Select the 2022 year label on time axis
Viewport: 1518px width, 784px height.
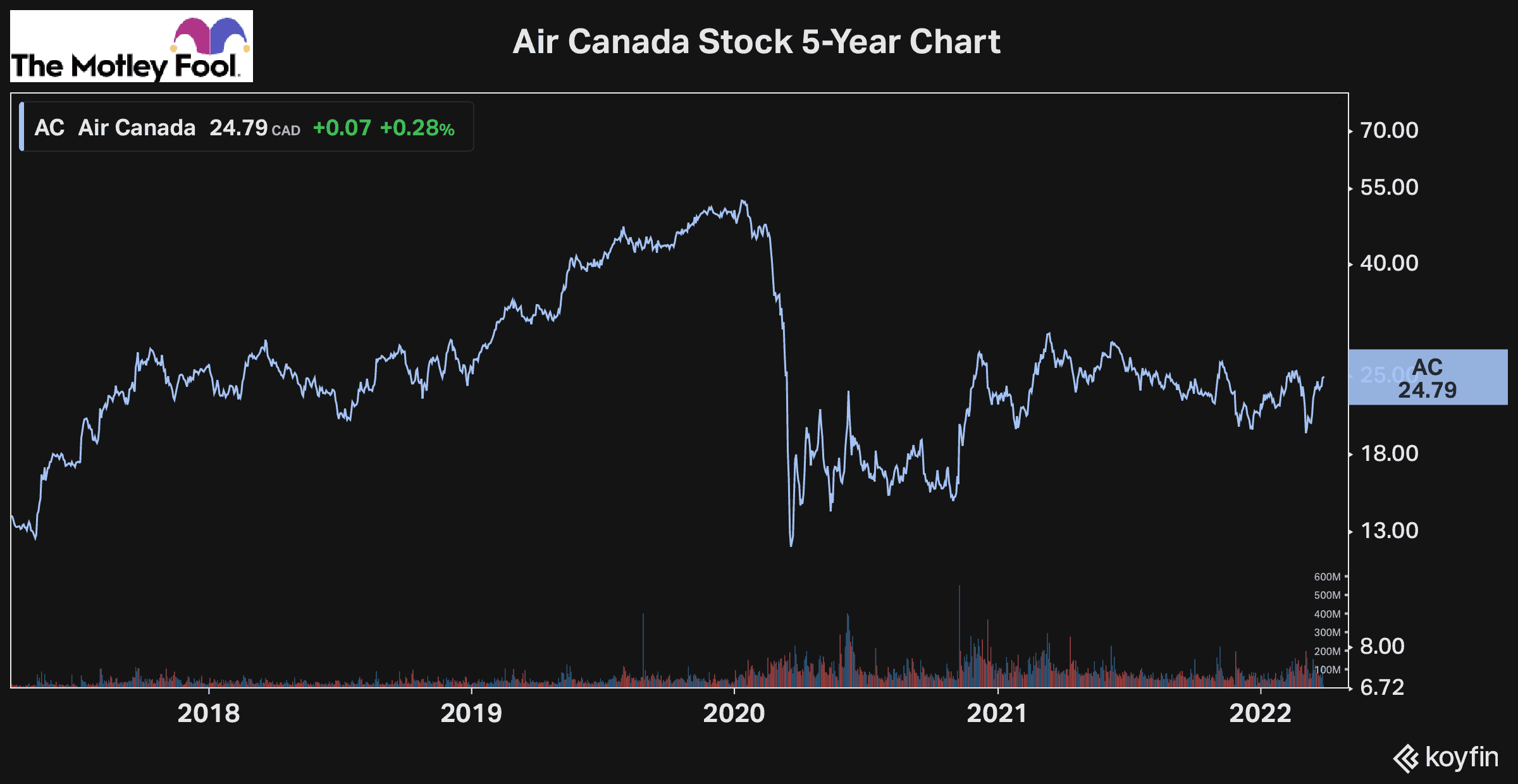[1260, 714]
